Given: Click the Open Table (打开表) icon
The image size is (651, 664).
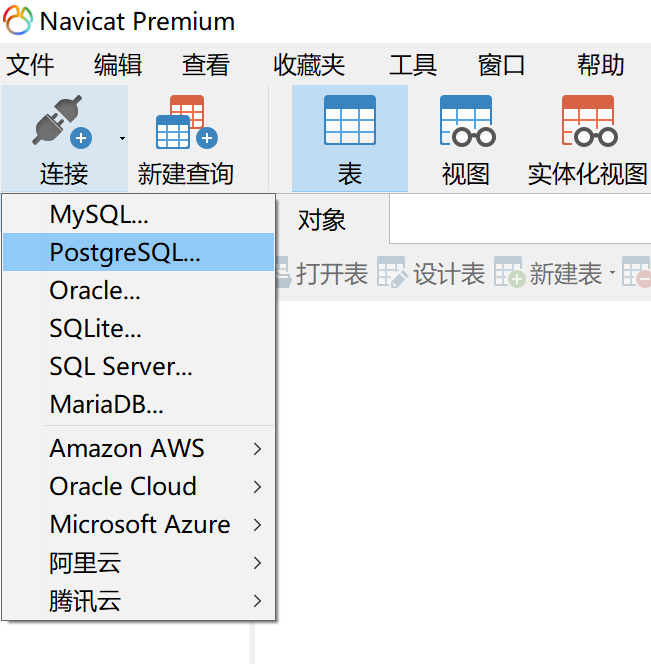Looking at the screenshot, I should (283, 274).
